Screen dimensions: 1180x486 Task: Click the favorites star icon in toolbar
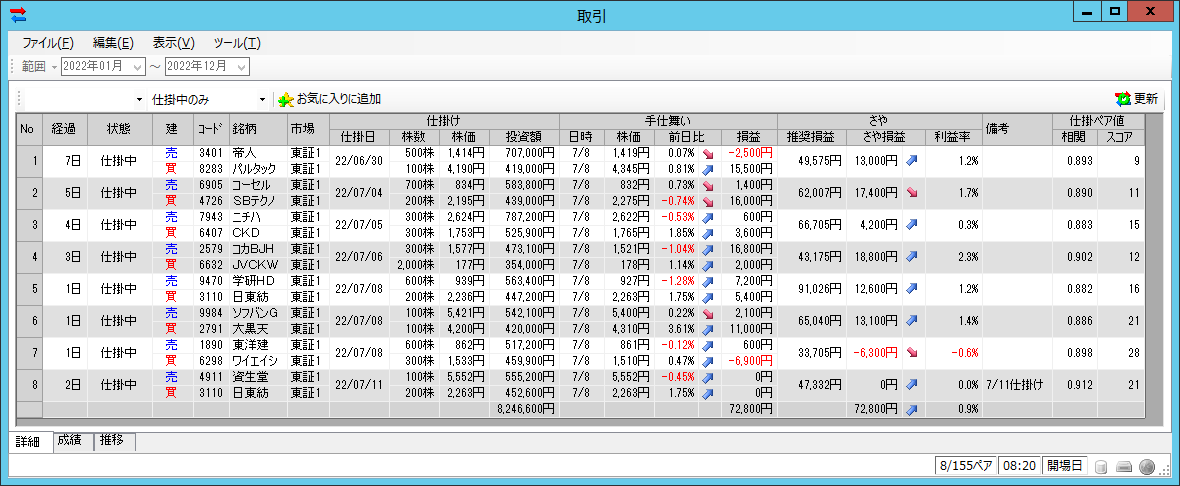[x=286, y=100]
